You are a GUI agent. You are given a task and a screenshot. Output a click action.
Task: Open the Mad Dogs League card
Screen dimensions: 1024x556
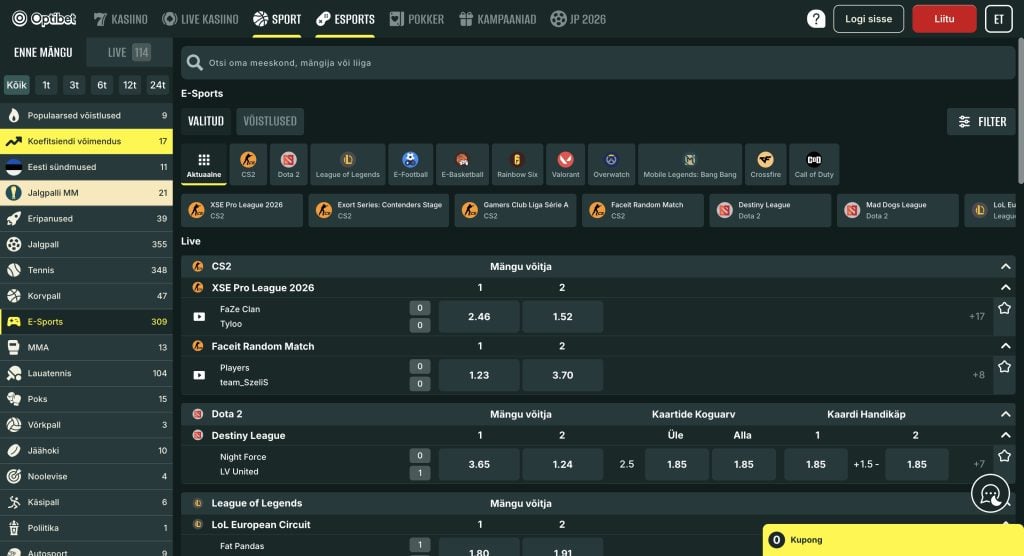pos(897,210)
